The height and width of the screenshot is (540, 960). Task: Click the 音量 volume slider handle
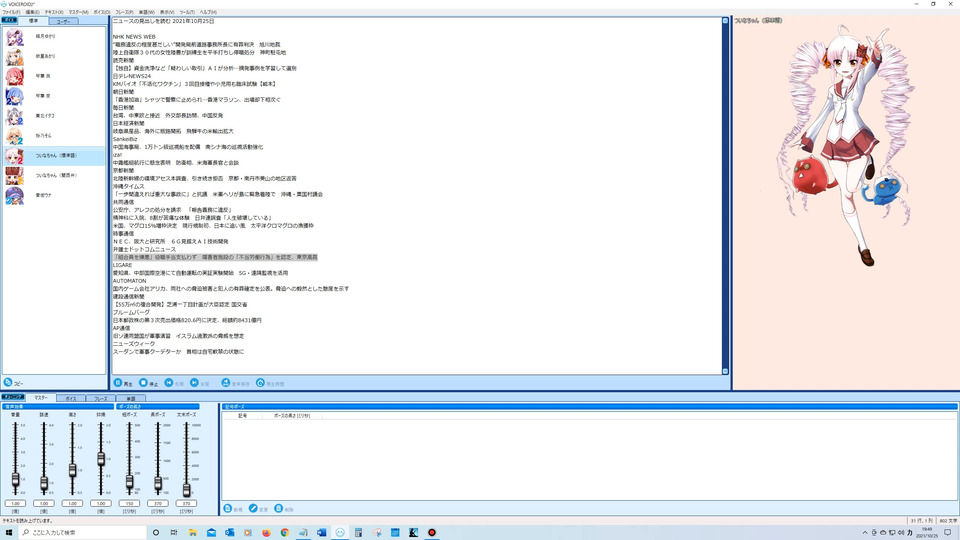click(15, 480)
